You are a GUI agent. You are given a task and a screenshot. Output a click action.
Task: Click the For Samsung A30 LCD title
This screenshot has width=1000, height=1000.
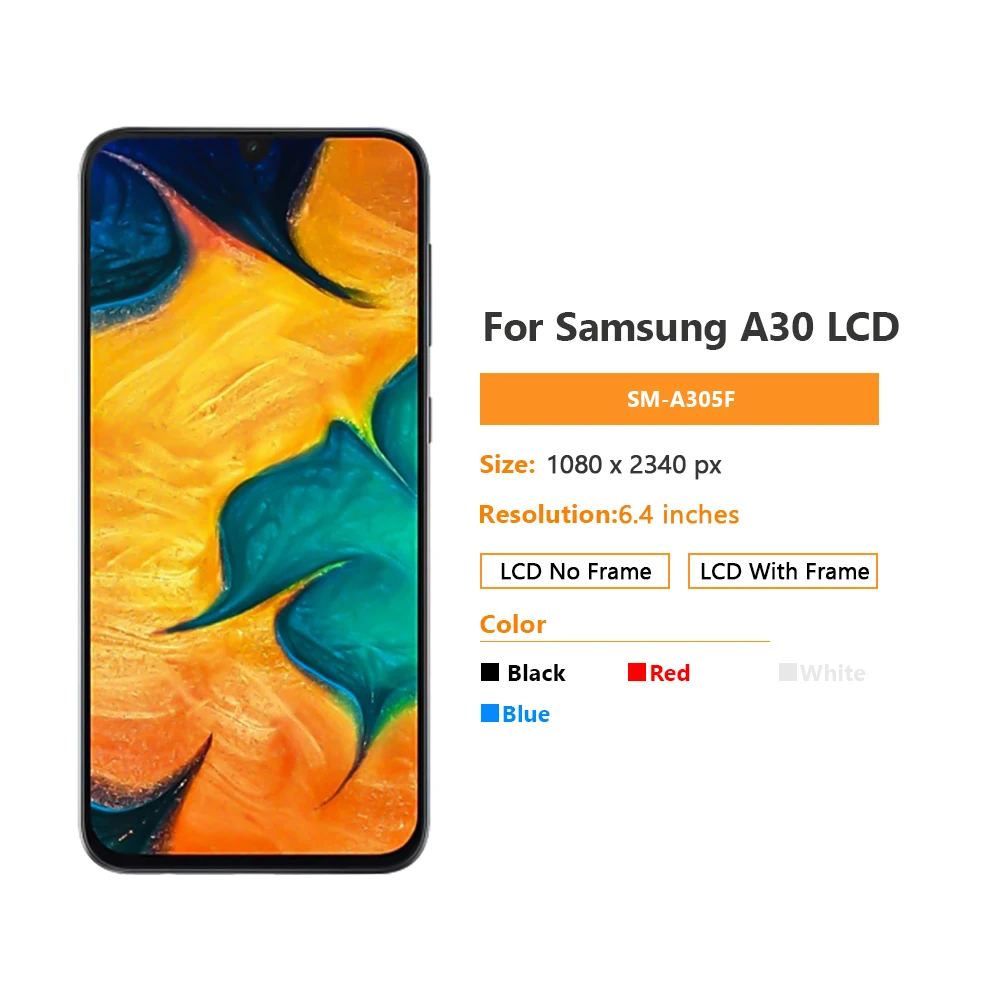(691, 328)
